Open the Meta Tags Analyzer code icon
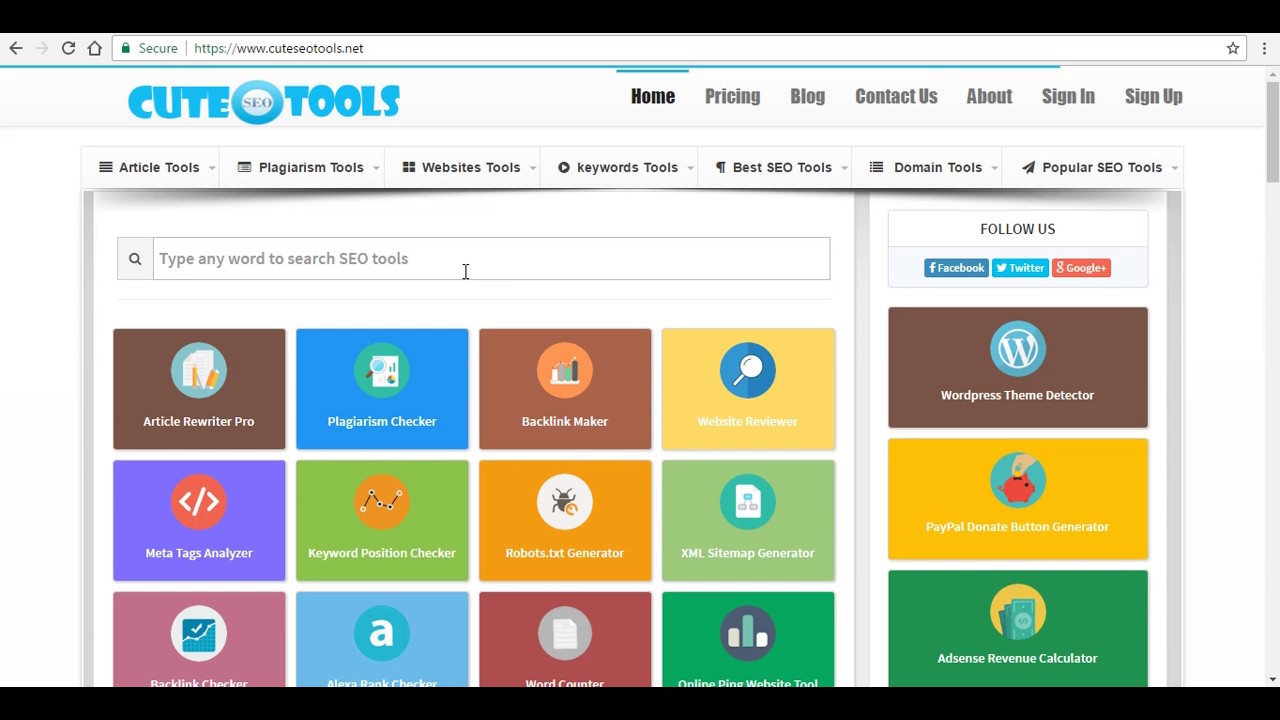The image size is (1280, 720). point(199,502)
